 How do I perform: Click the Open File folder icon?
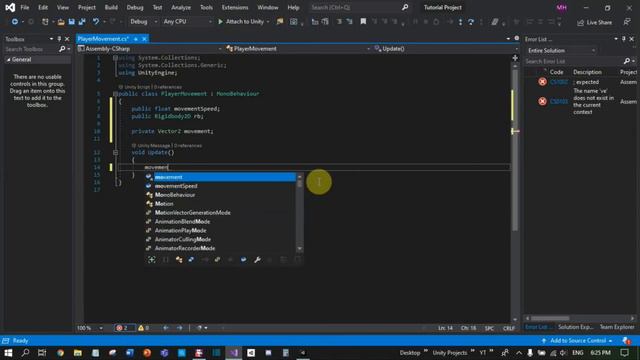(61, 22)
